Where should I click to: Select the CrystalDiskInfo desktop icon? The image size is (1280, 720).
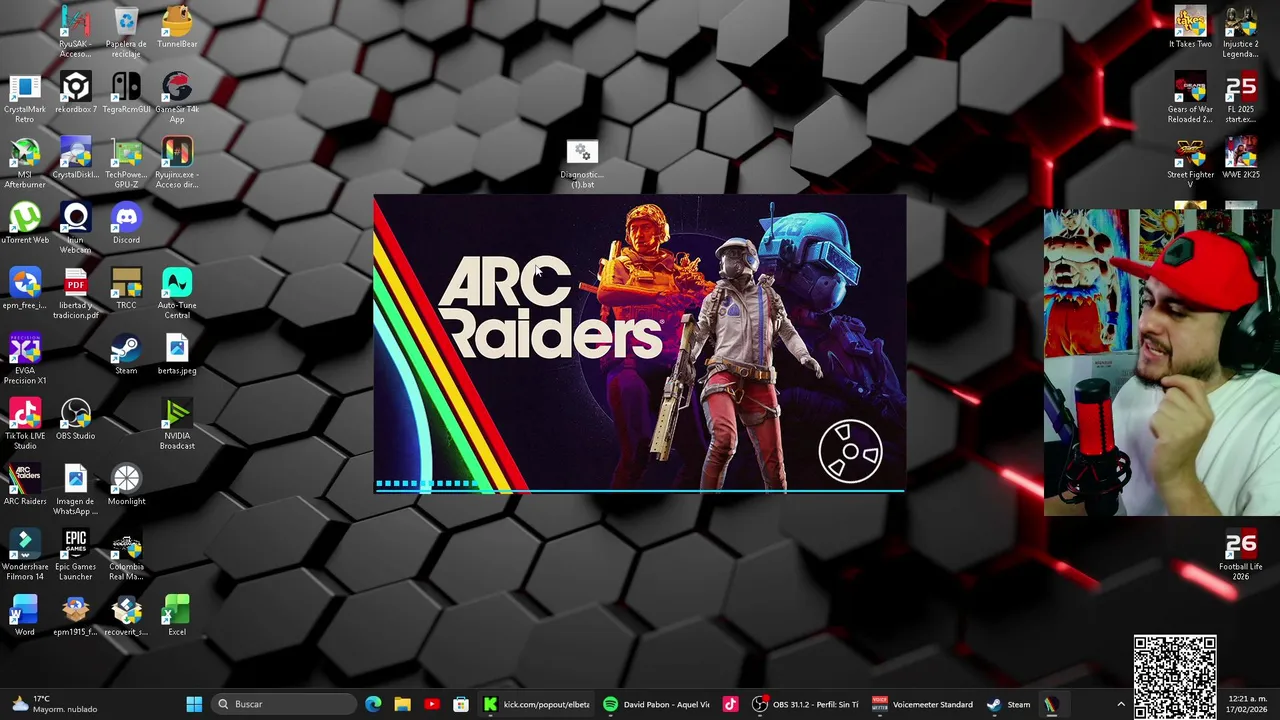point(75,158)
